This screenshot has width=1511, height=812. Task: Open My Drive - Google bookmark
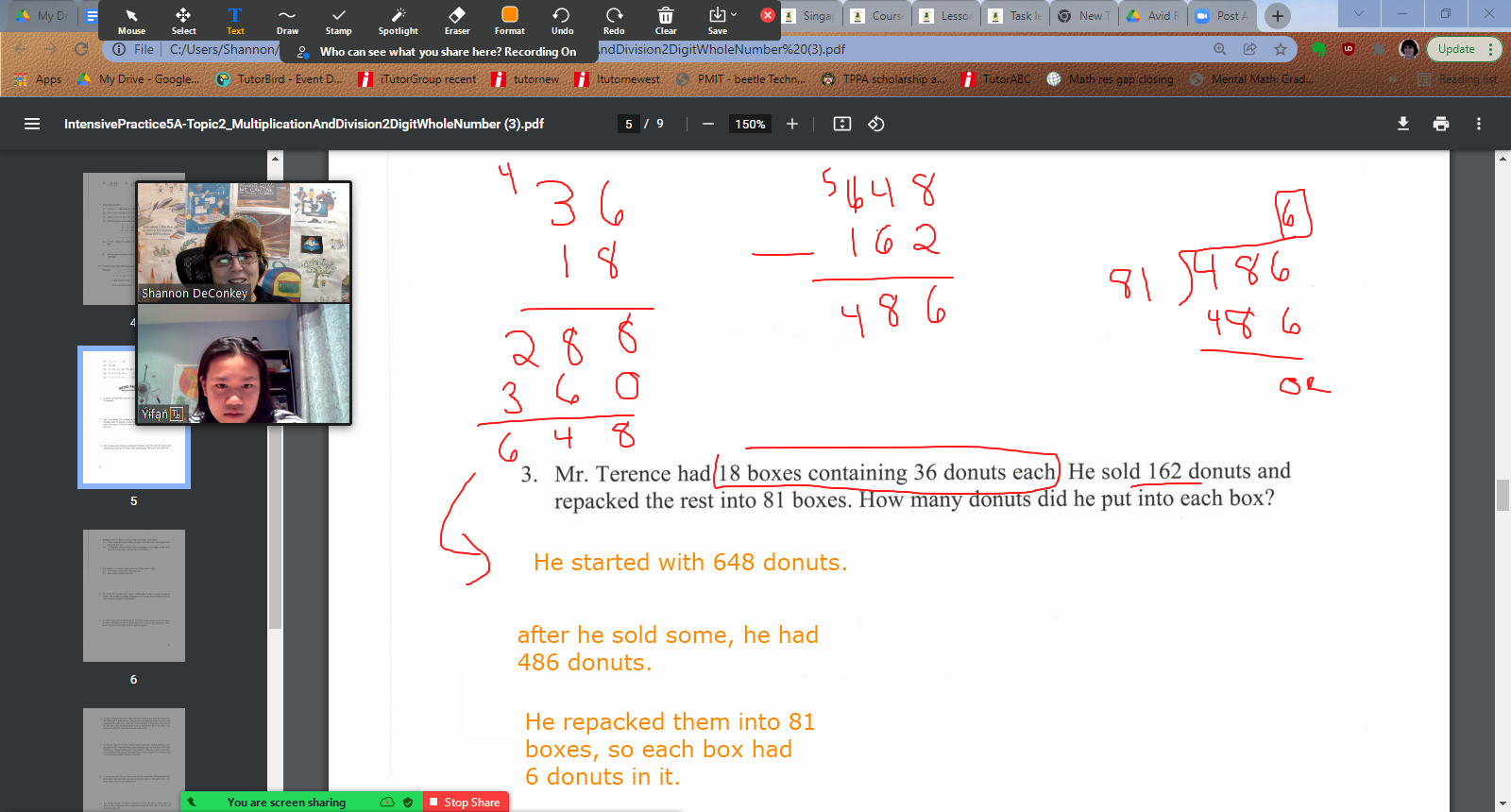tap(138, 79)
